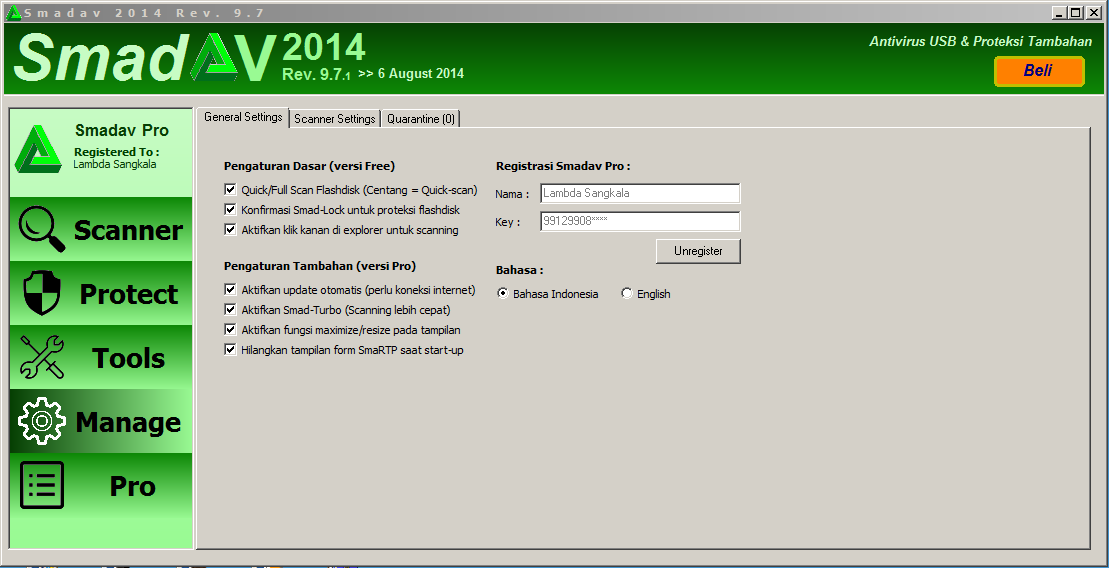Click the Tools sidebar label
The width and height of the screenshot is (1109, 568).
click(x=128, y=358)
